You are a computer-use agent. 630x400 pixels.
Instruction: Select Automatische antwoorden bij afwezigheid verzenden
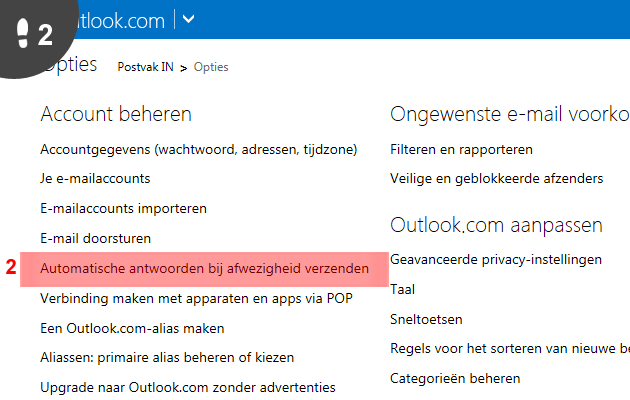coord(205,268)
